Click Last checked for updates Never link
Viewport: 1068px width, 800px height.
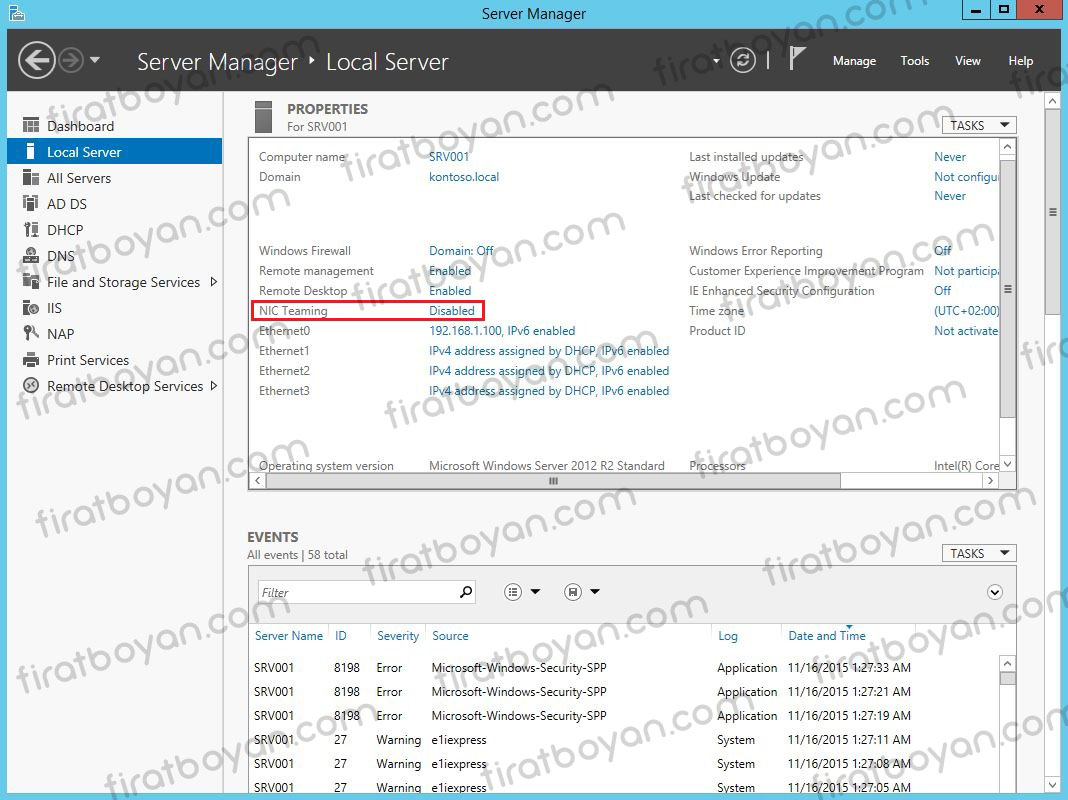[x=950, y=195]
